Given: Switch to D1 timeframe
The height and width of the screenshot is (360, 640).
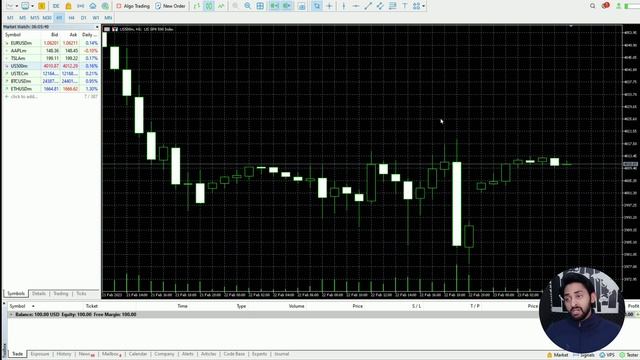Looking at the screenshot, I should 84,18.
